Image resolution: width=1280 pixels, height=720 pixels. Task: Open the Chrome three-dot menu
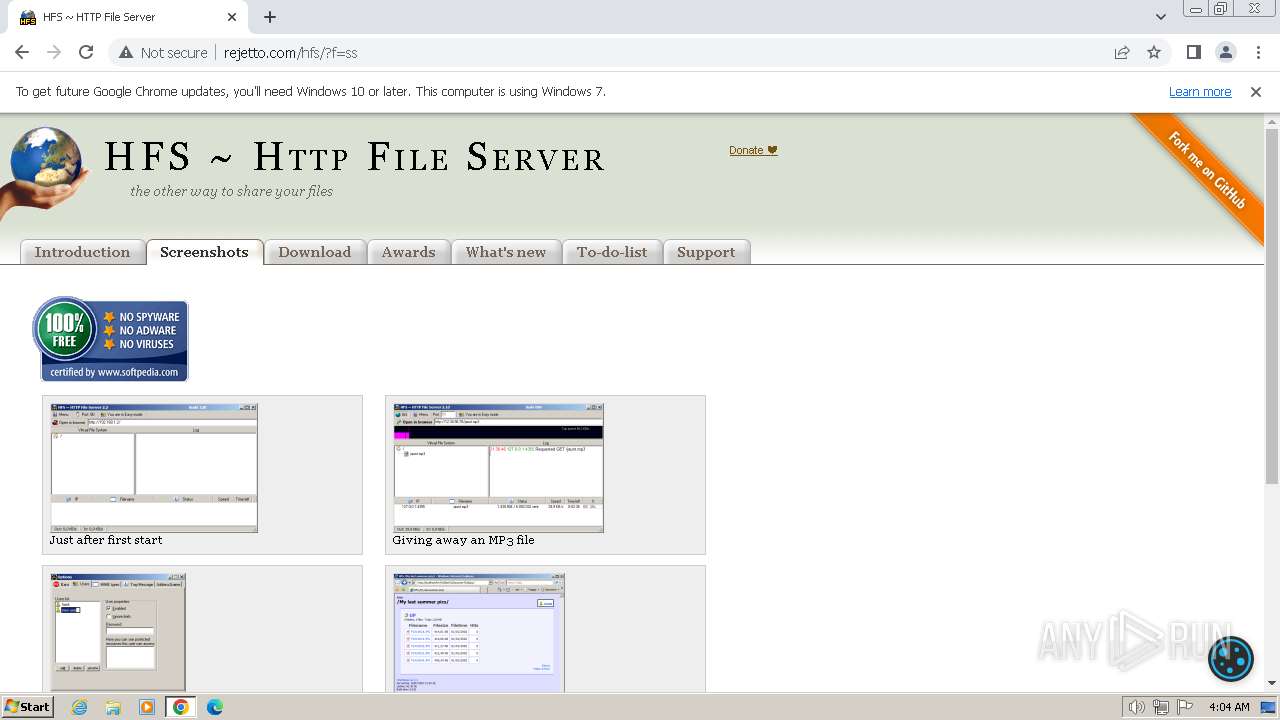[1257, 52]
